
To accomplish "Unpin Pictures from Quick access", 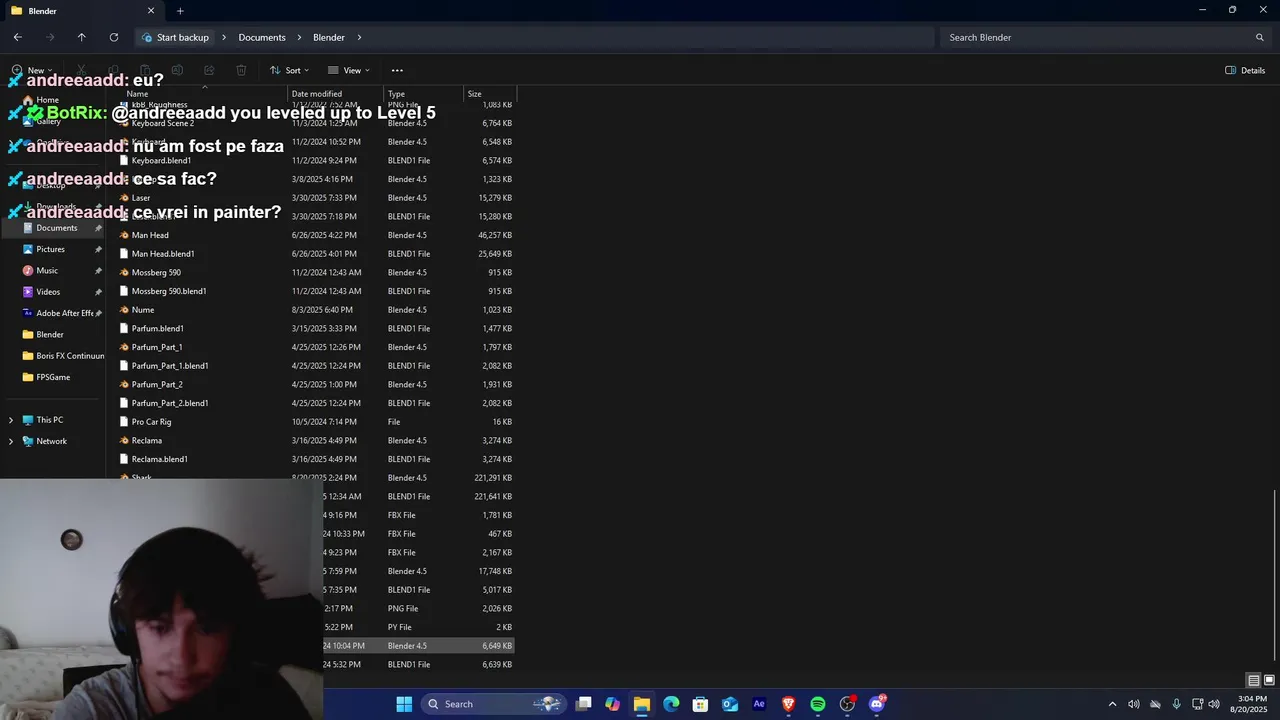I will [98, 249].
